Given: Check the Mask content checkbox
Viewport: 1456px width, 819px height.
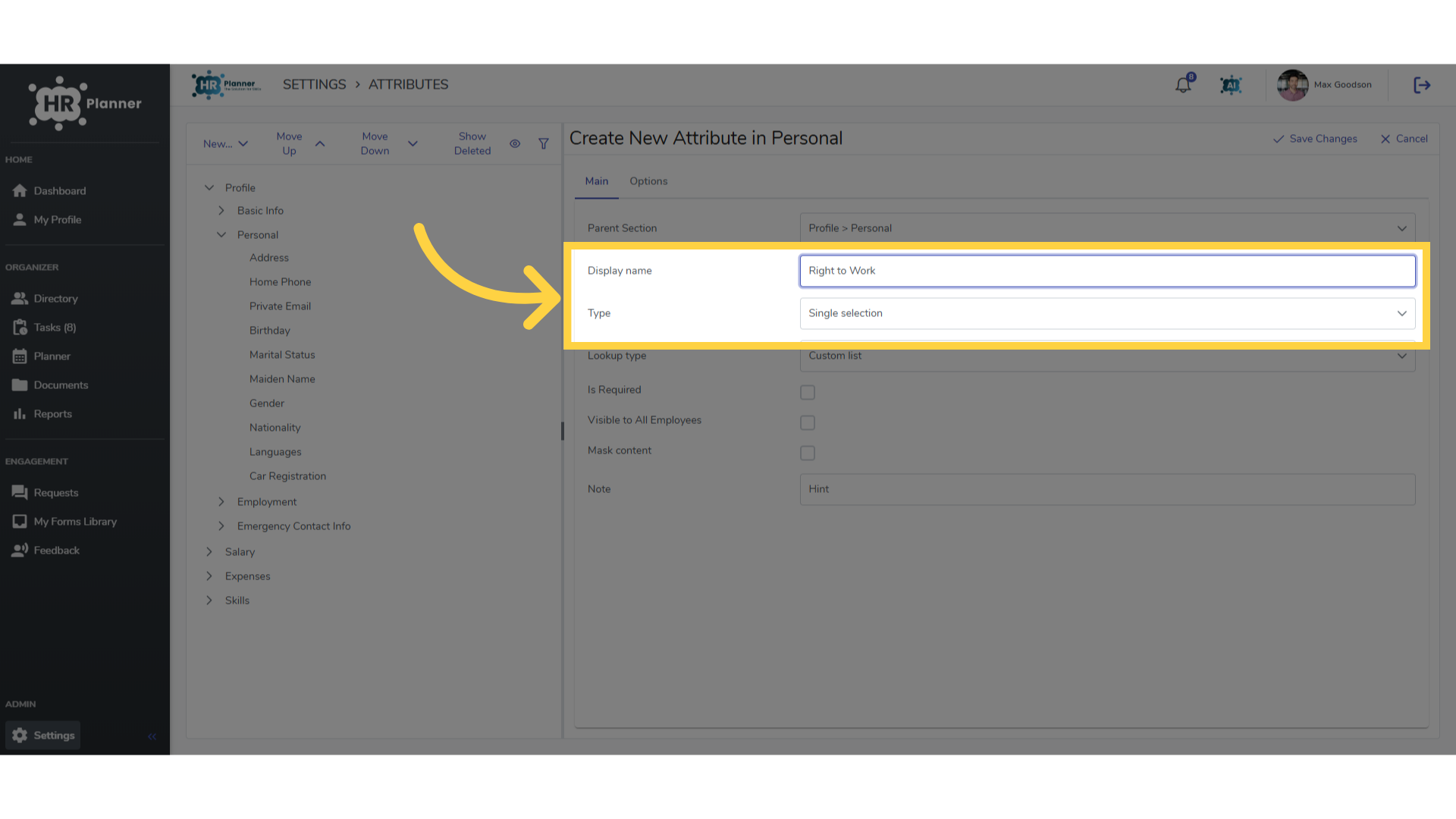Looking at the screenshot, I should [x=808, y=453].
